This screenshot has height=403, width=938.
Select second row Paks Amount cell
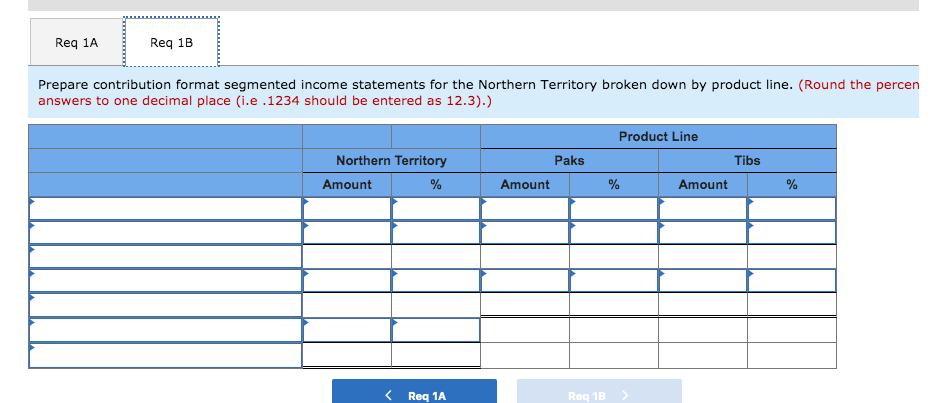[525, 233]
